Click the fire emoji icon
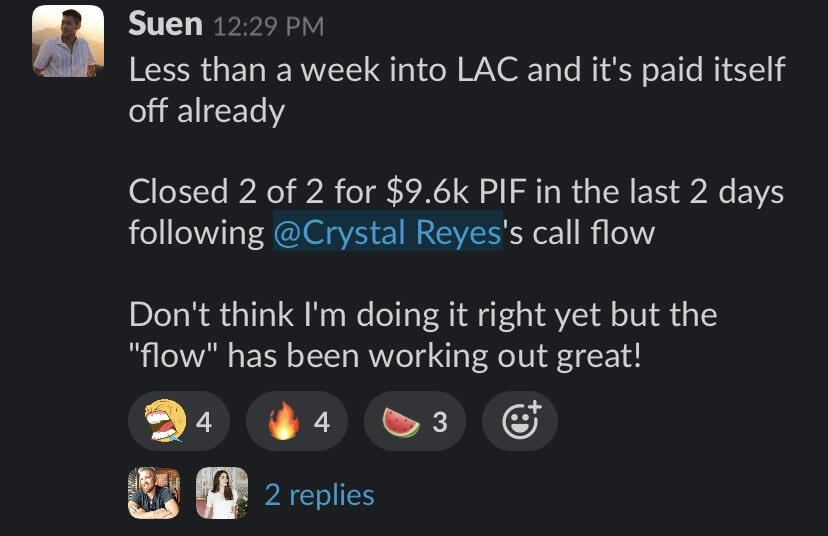The width and height of the screenshot is (828, 536). (284, 422)
